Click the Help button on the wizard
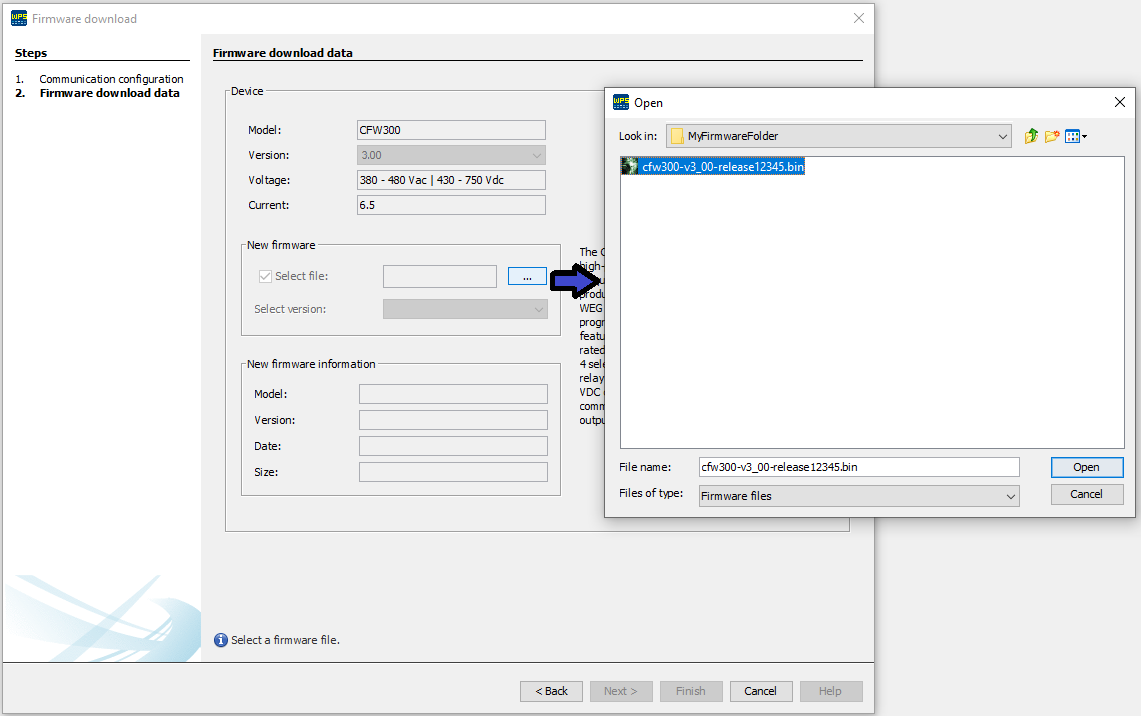The image size is (1141, 716). coord(830,690)
